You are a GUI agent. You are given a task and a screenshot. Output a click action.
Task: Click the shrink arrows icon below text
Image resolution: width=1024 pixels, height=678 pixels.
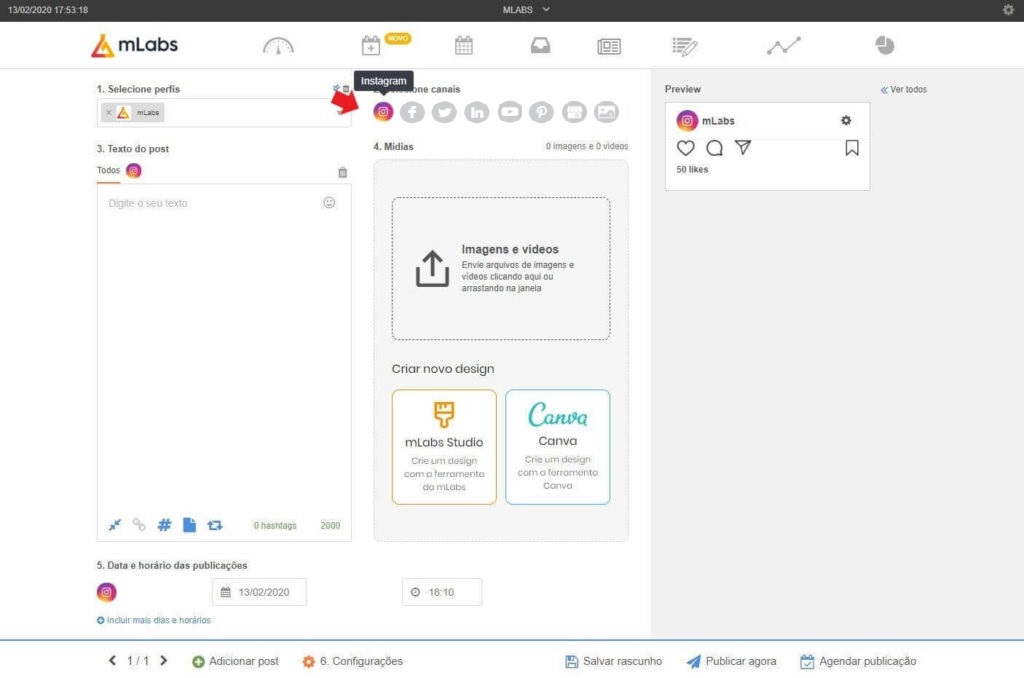[115, 525]
